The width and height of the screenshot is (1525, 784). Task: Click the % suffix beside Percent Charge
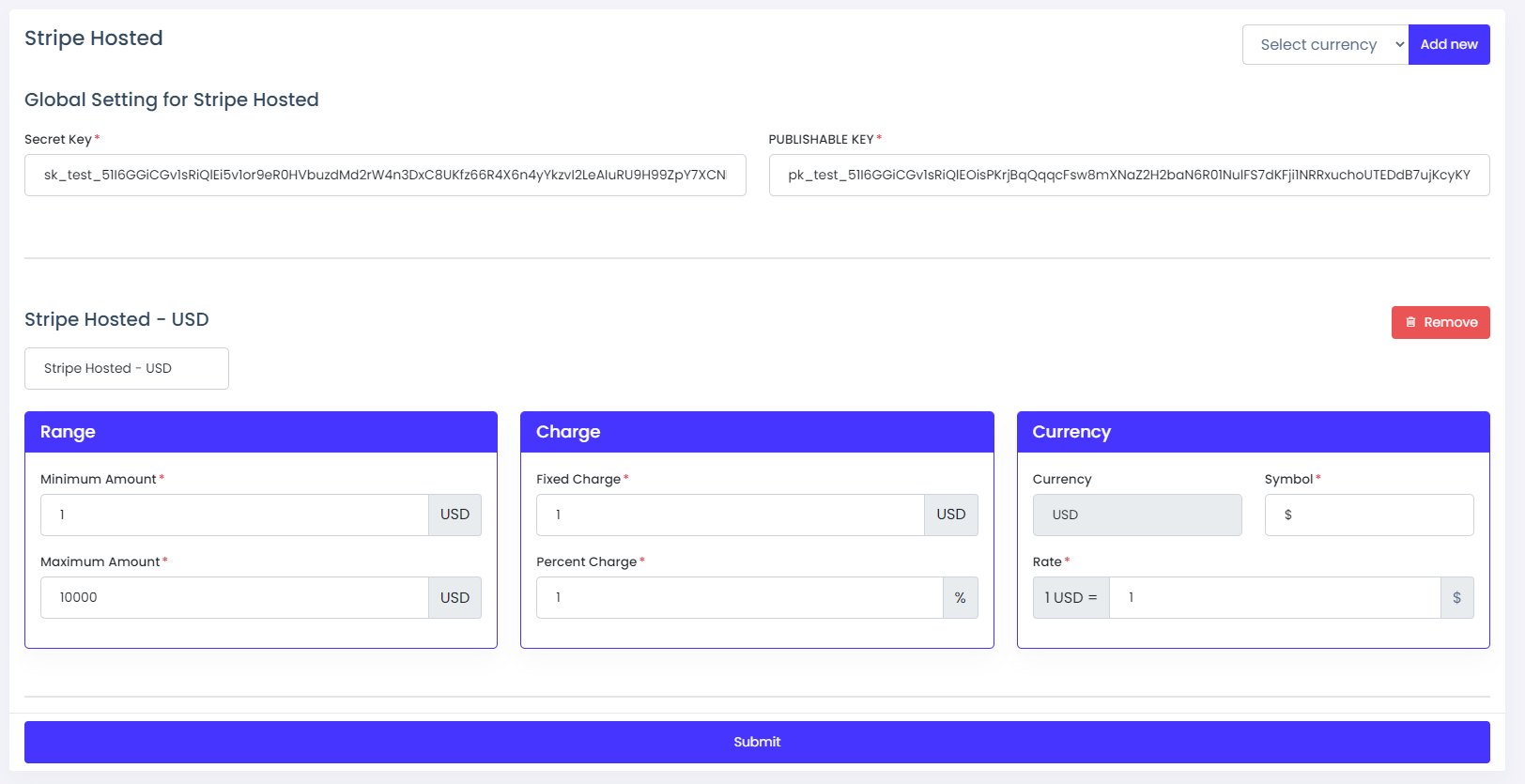coord(961,597)
